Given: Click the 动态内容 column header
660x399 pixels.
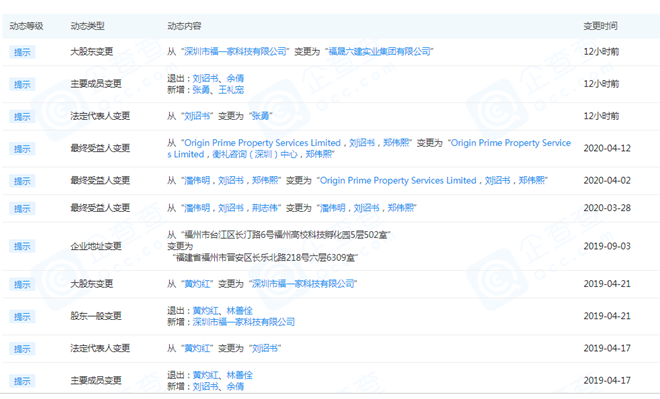Looking at the screenshot, I should [184, 26].
